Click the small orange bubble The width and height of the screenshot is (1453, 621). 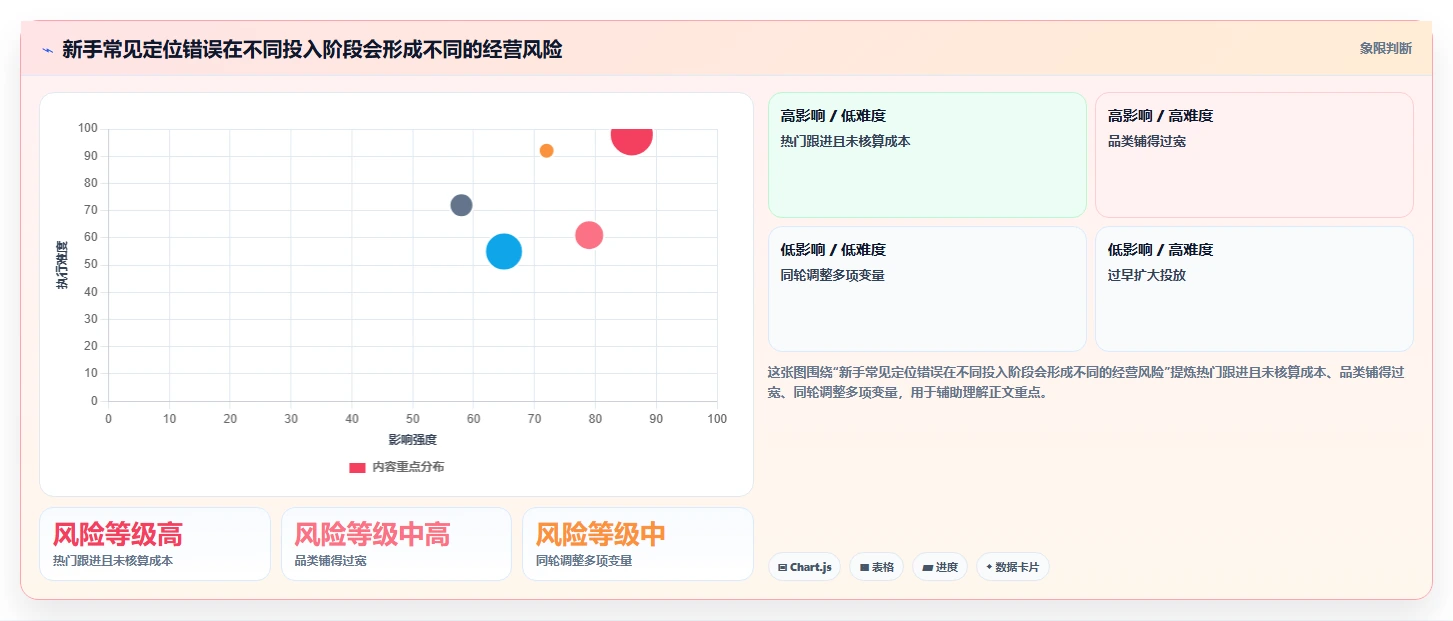click(x=546, y=151)
